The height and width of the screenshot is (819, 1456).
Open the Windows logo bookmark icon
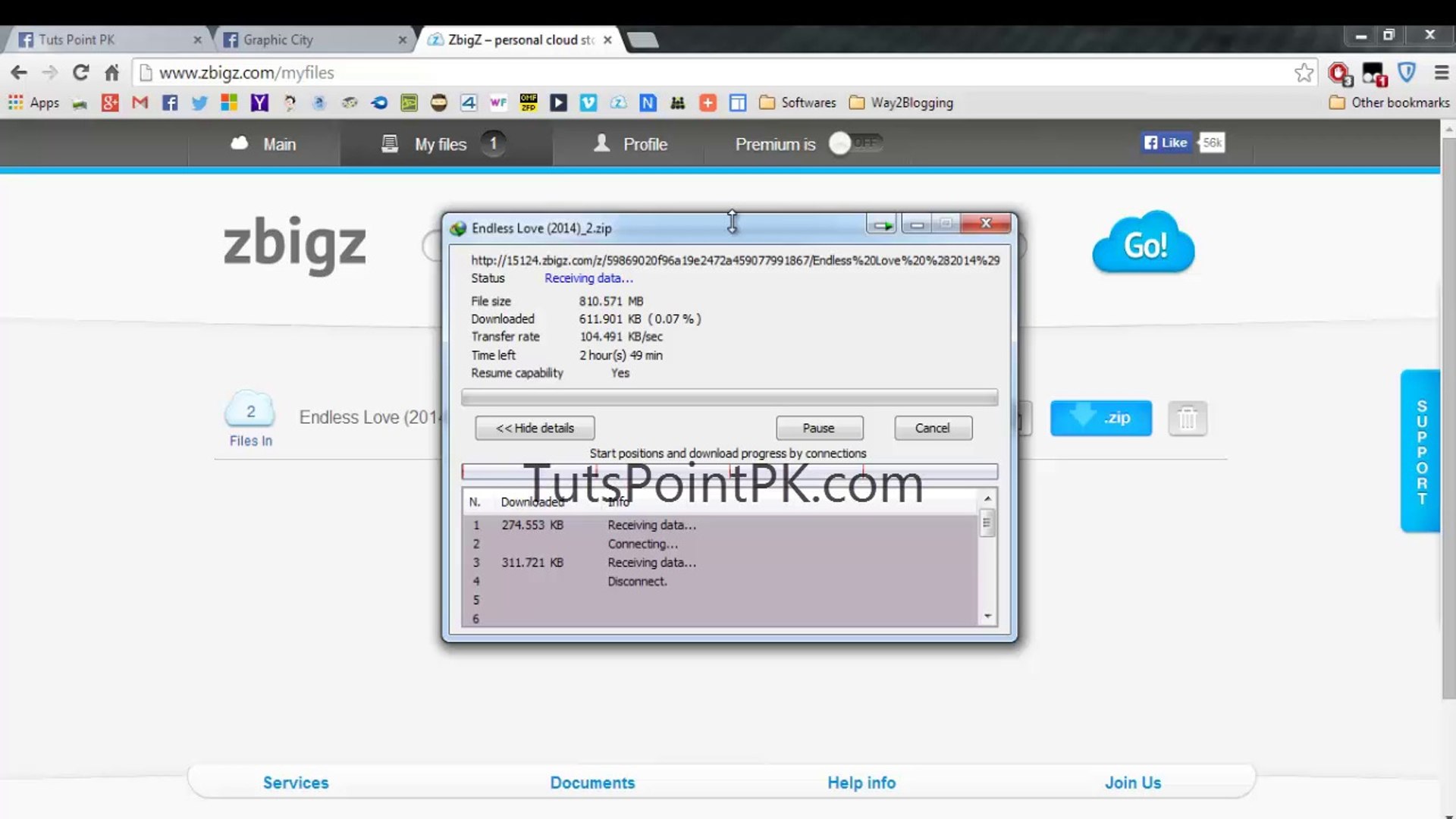[x=229, y=102]
